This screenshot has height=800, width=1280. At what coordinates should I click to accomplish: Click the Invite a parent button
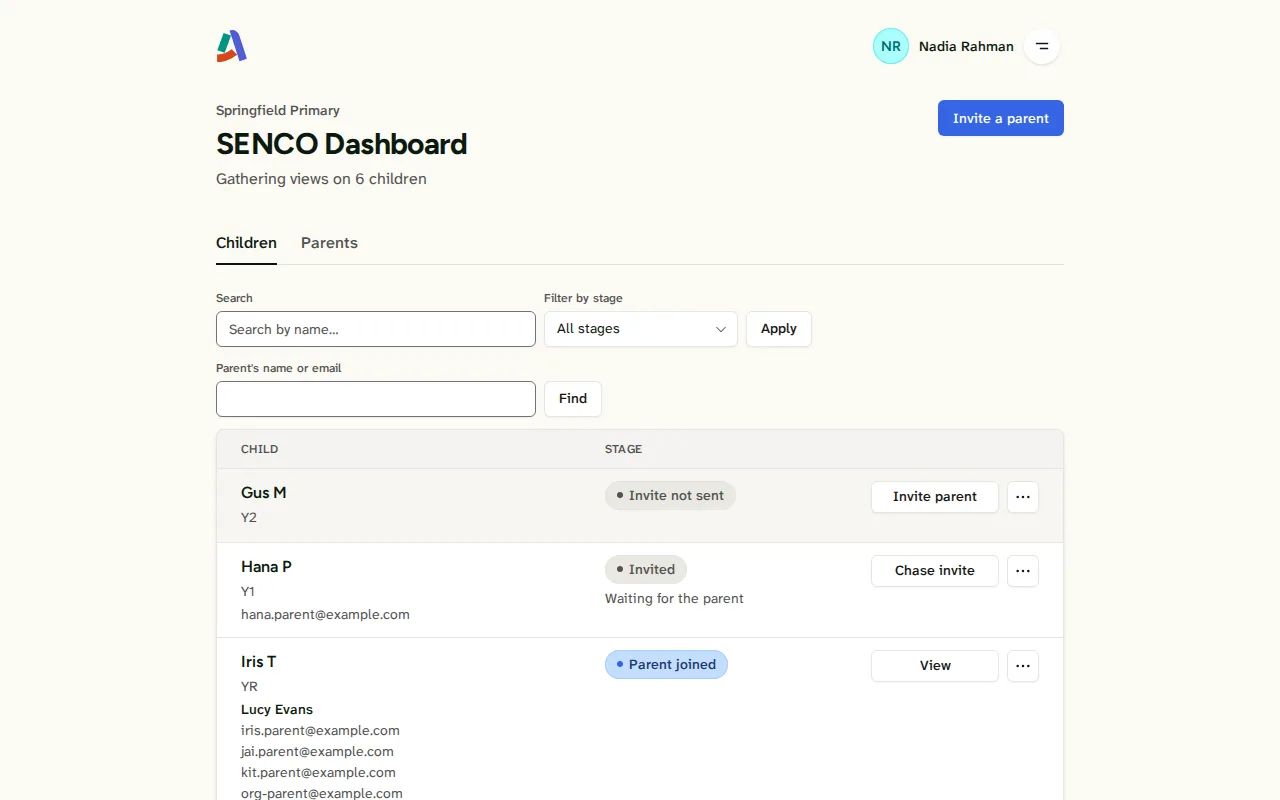(x=1001, y=118)
